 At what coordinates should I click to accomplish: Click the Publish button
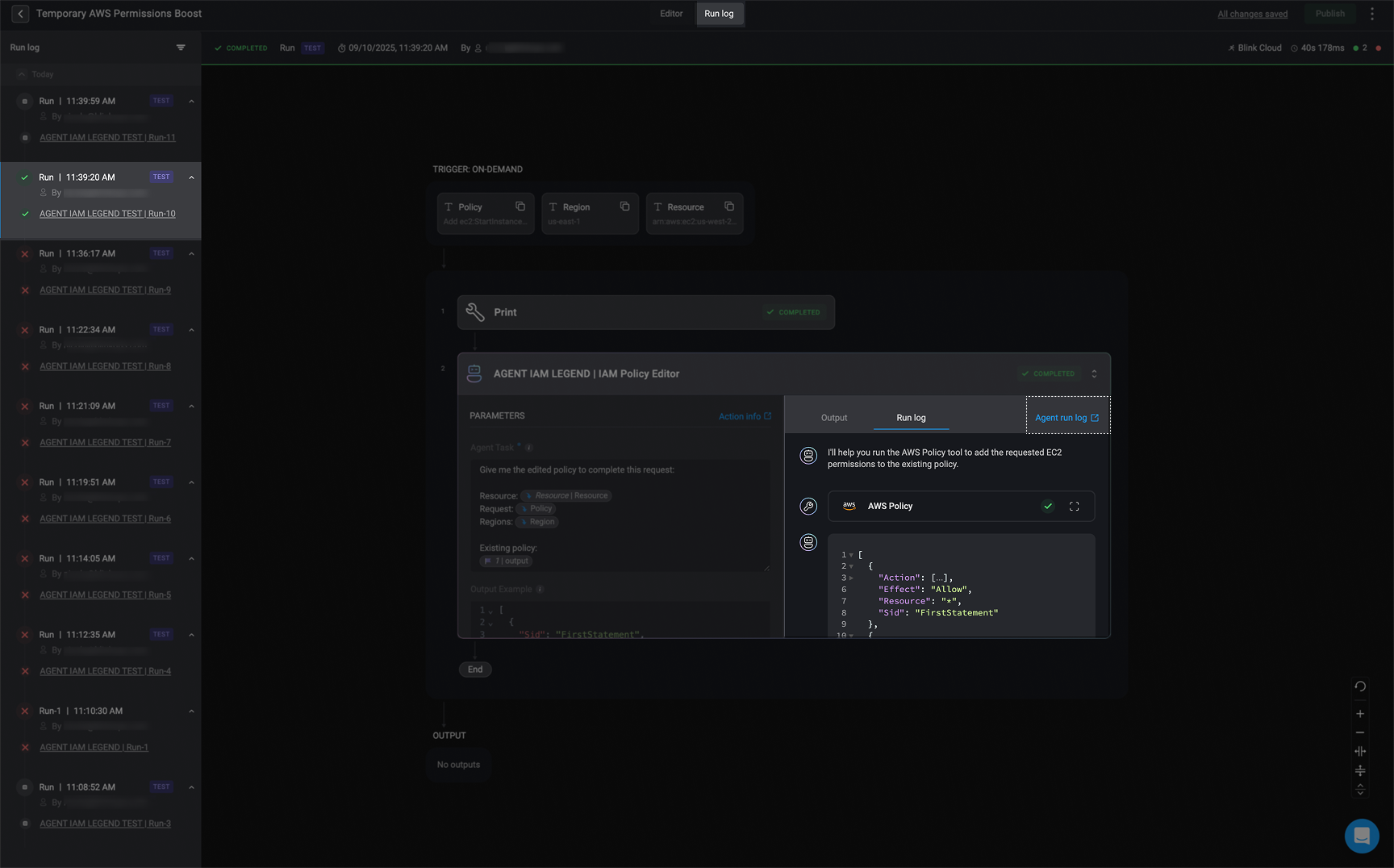pos(1330,14)
